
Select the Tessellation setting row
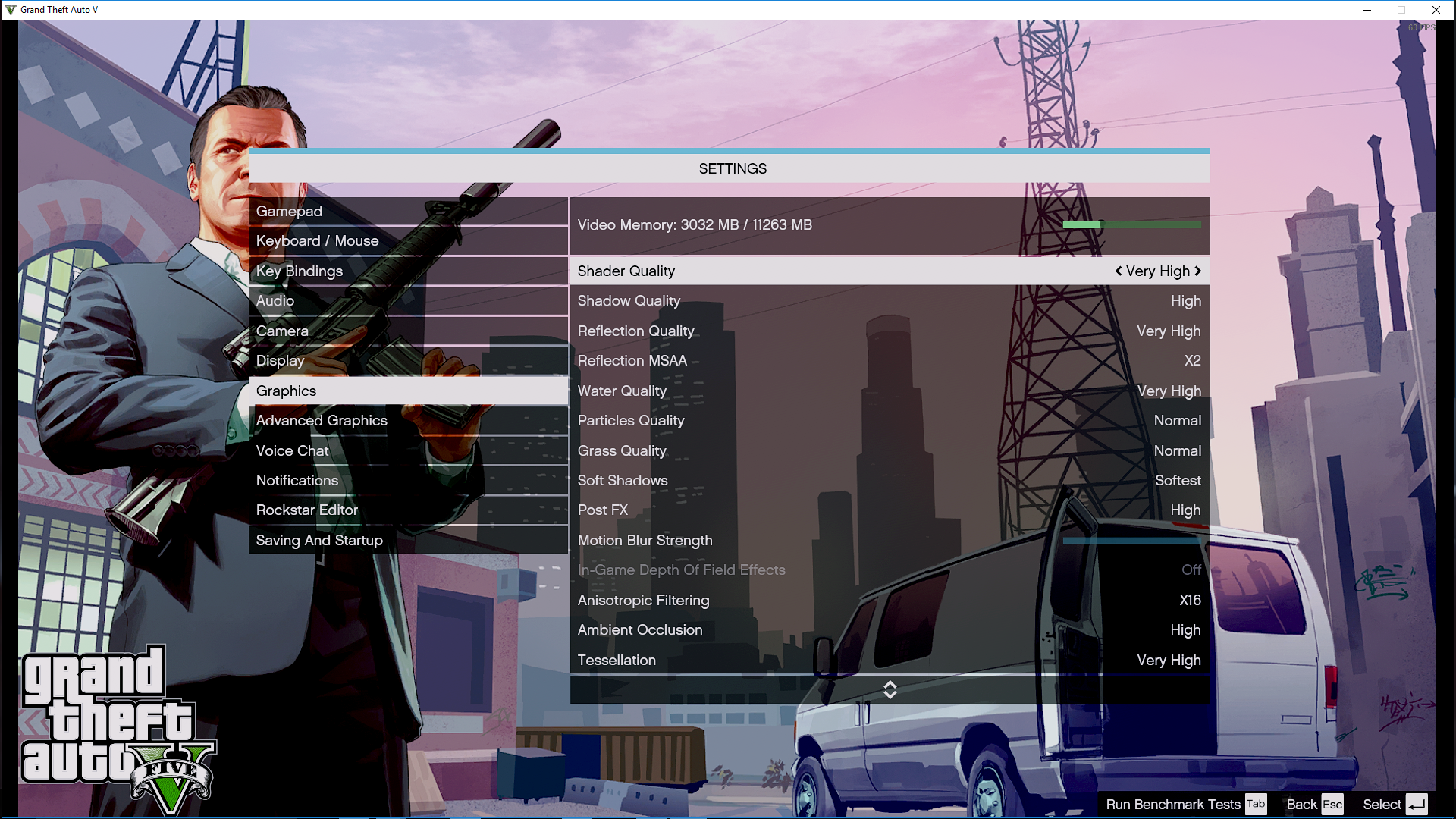click(889, 661)
